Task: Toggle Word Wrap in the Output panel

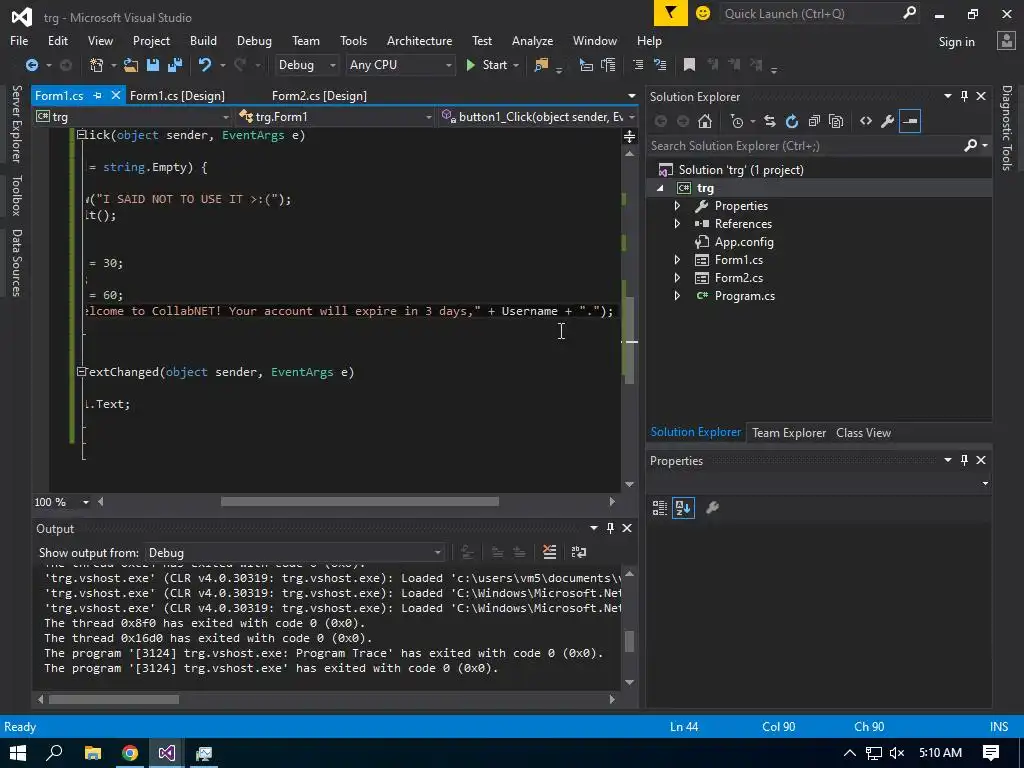Action: click(579, 552)
